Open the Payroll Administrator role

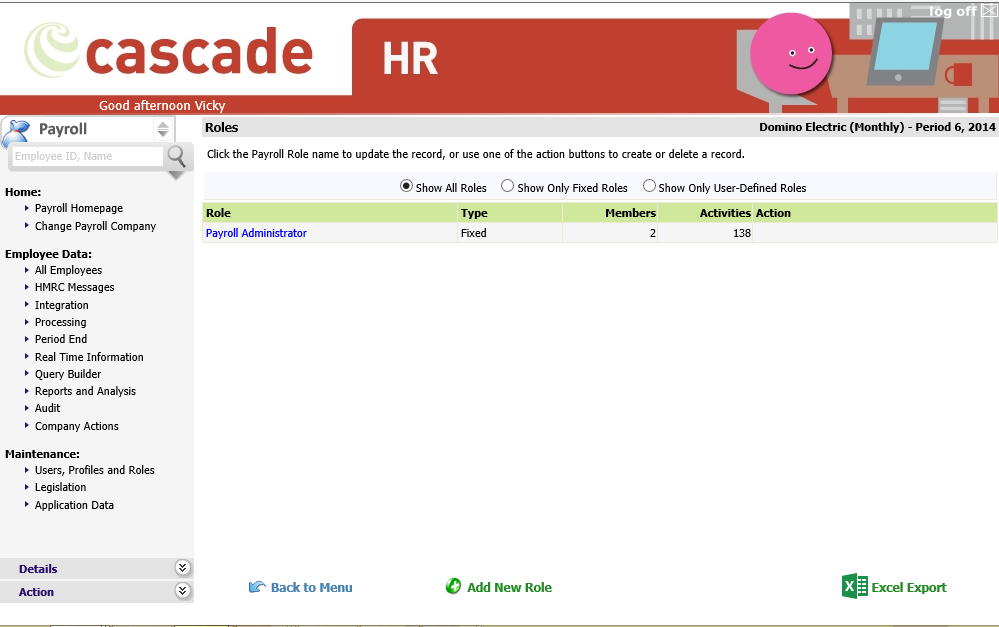(256, 233)
